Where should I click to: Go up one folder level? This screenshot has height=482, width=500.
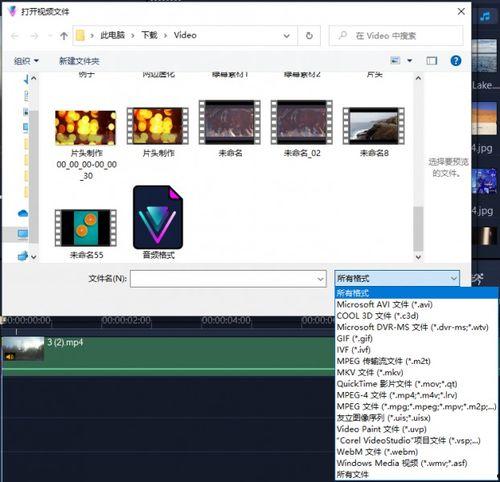(64, 35)
